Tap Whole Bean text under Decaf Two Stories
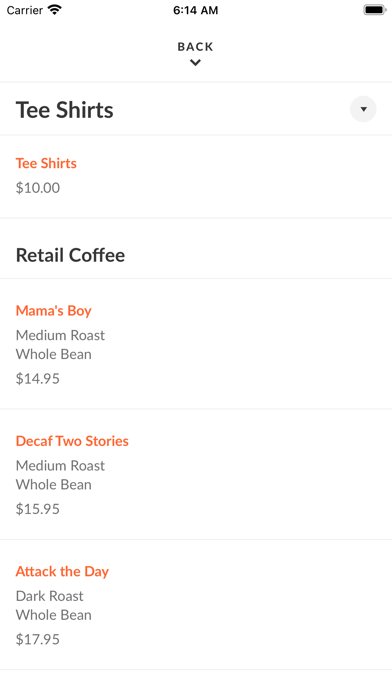 click(54, 485)
